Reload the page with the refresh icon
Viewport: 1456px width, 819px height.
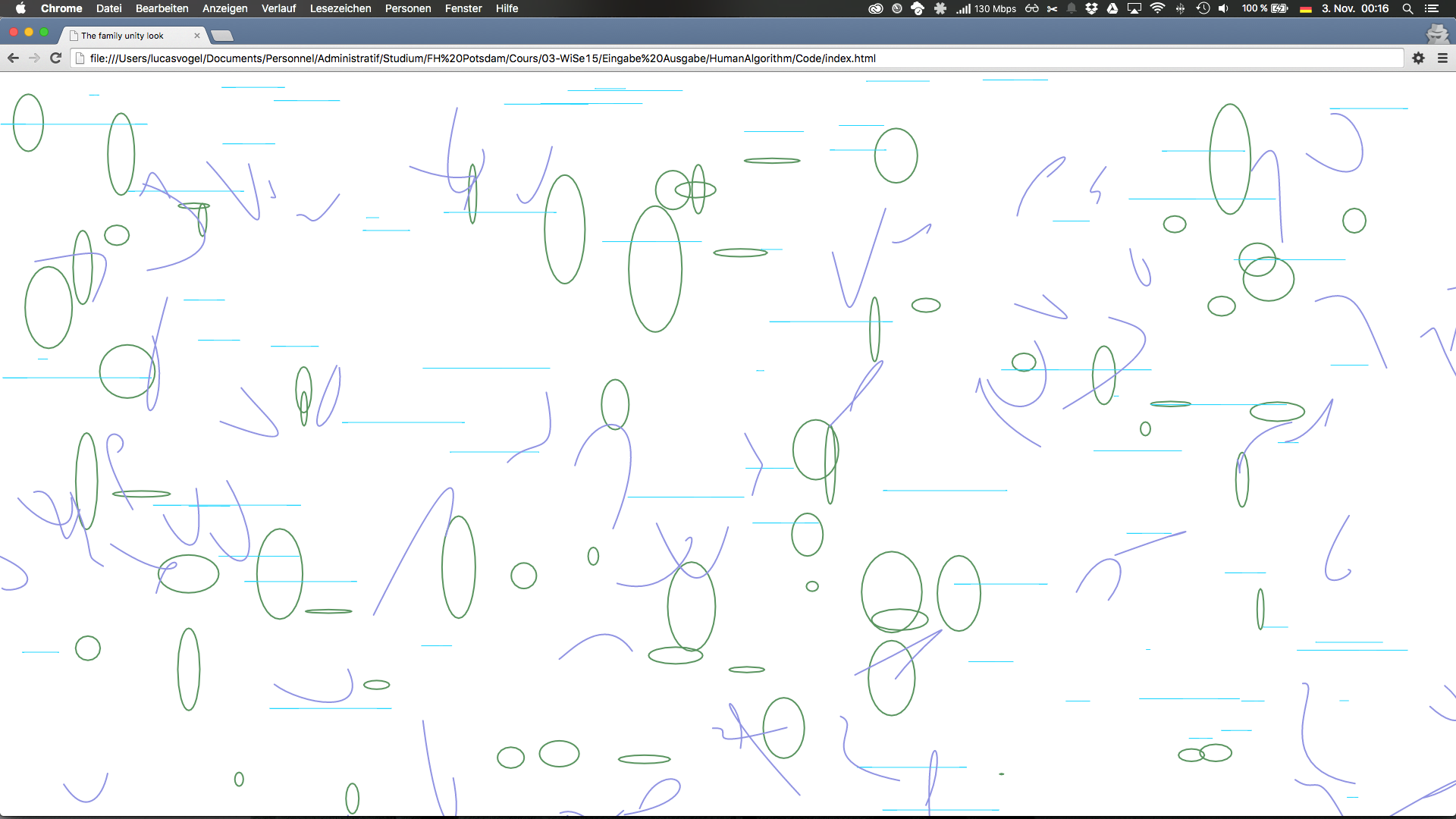coord(55,58)
